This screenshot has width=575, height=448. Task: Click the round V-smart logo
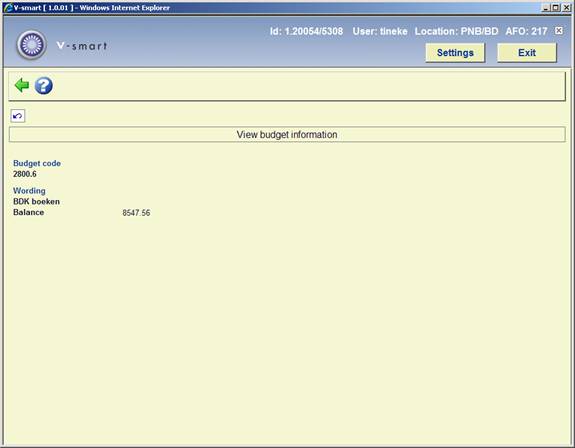32,45
